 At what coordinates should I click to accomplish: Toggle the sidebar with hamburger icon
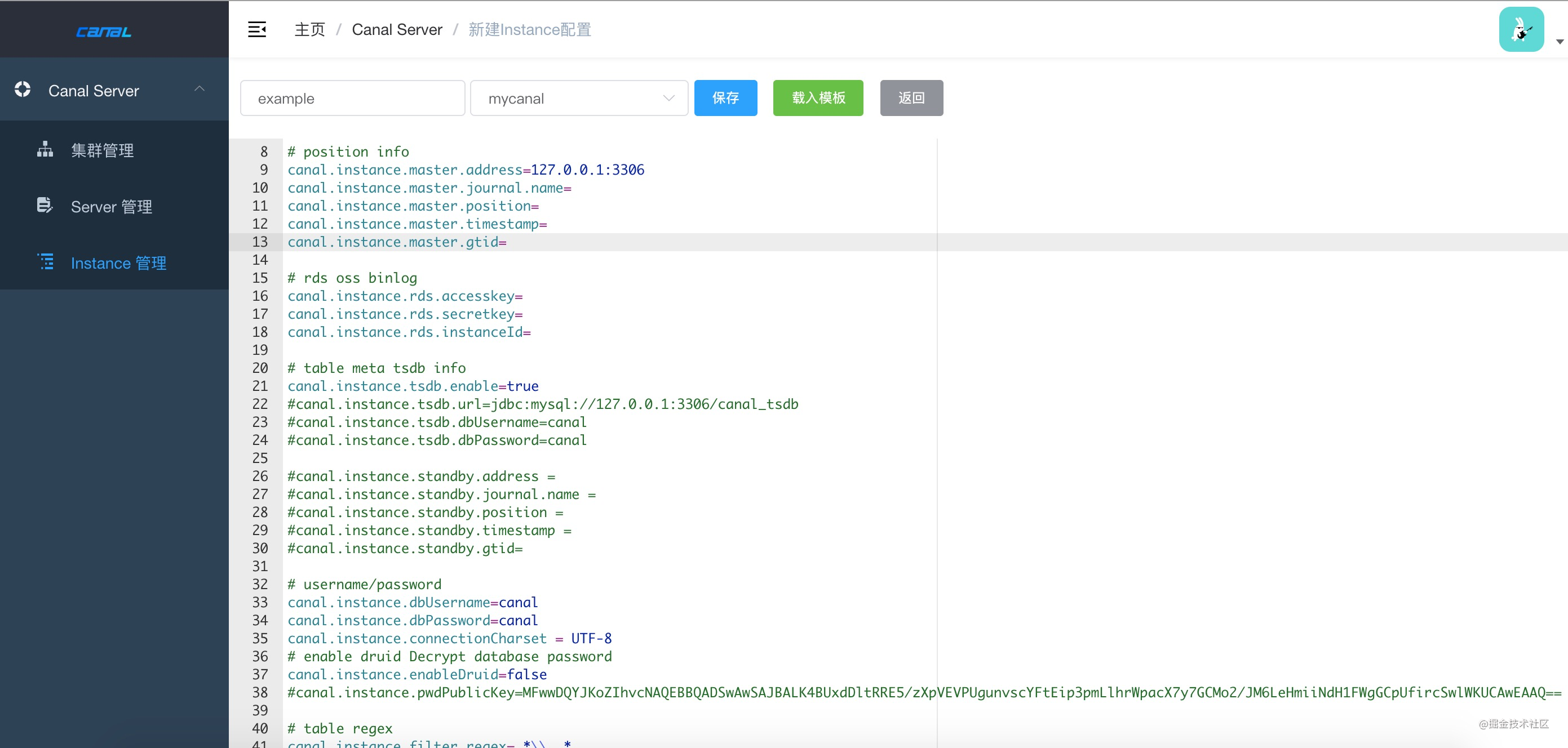coord(257,29)
